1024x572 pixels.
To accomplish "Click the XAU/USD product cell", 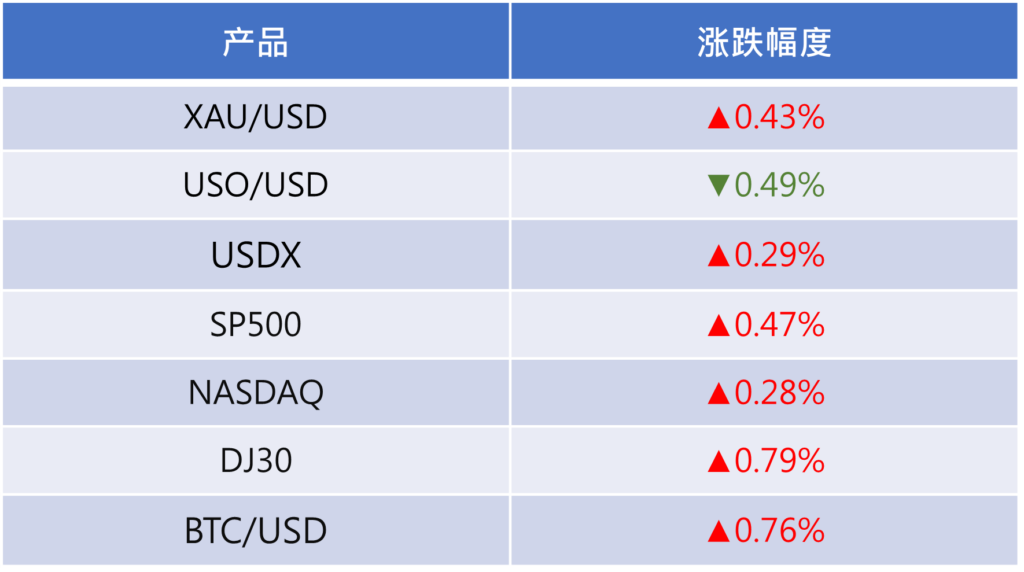I will pos(256,118).
